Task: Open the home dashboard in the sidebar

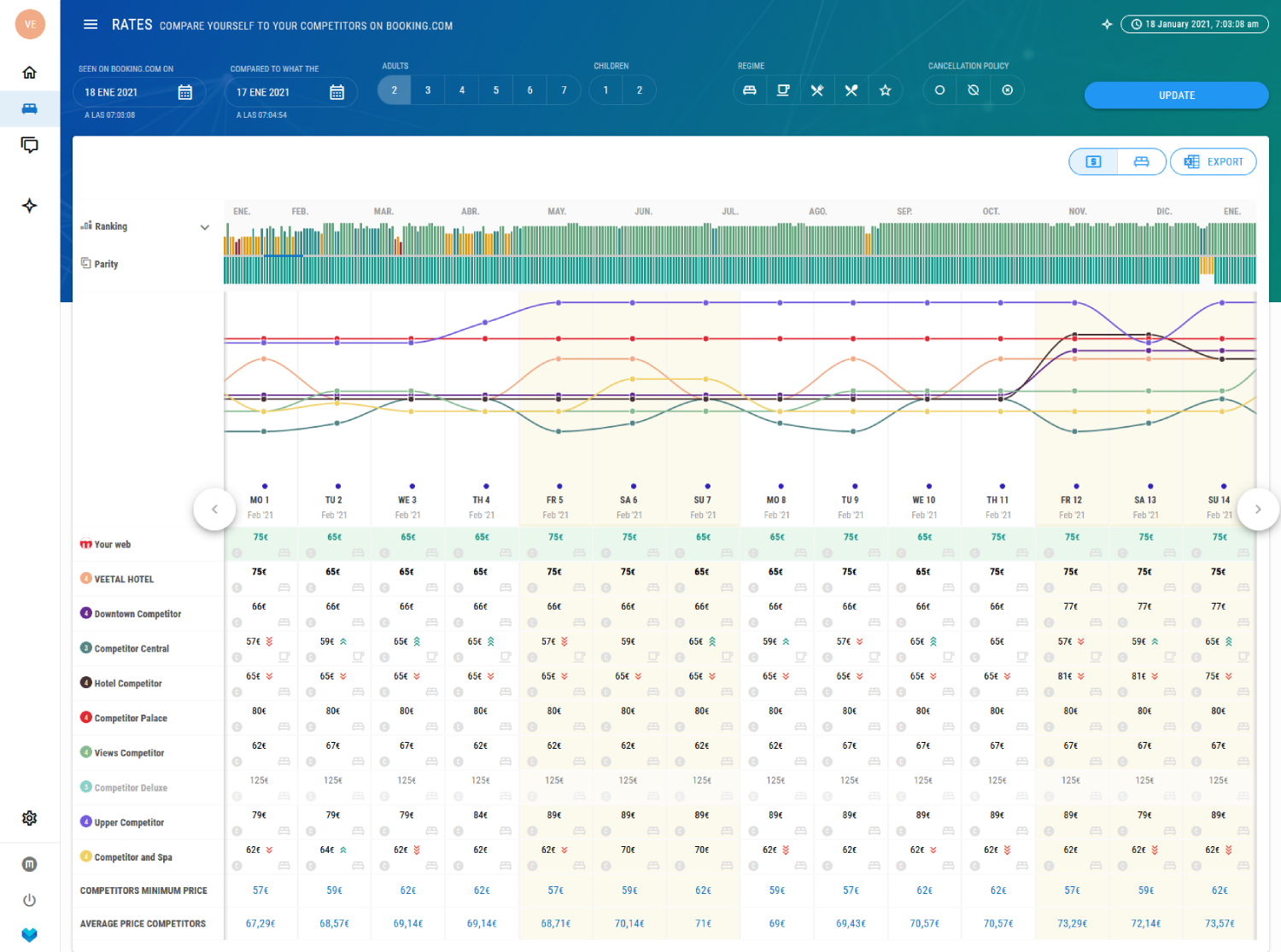Action: 30,73
